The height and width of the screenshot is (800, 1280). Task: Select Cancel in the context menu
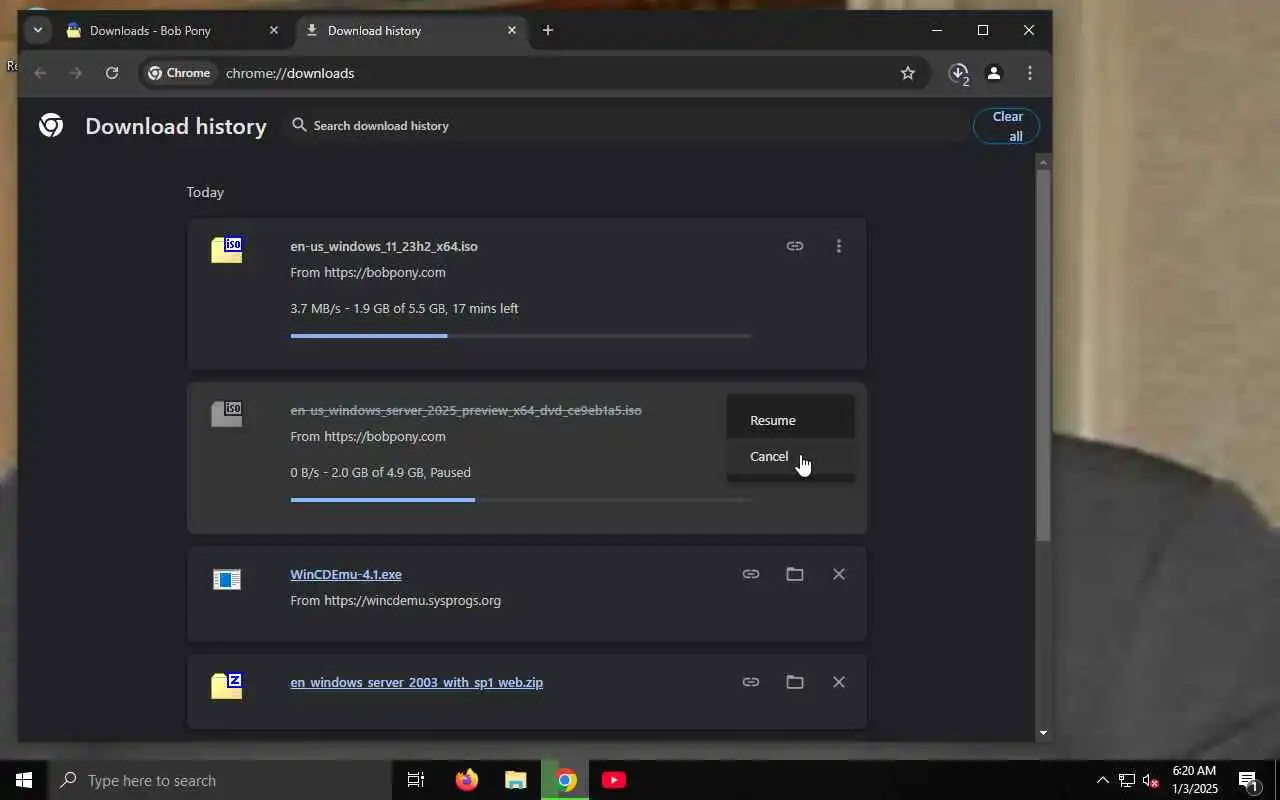point(791,456)
